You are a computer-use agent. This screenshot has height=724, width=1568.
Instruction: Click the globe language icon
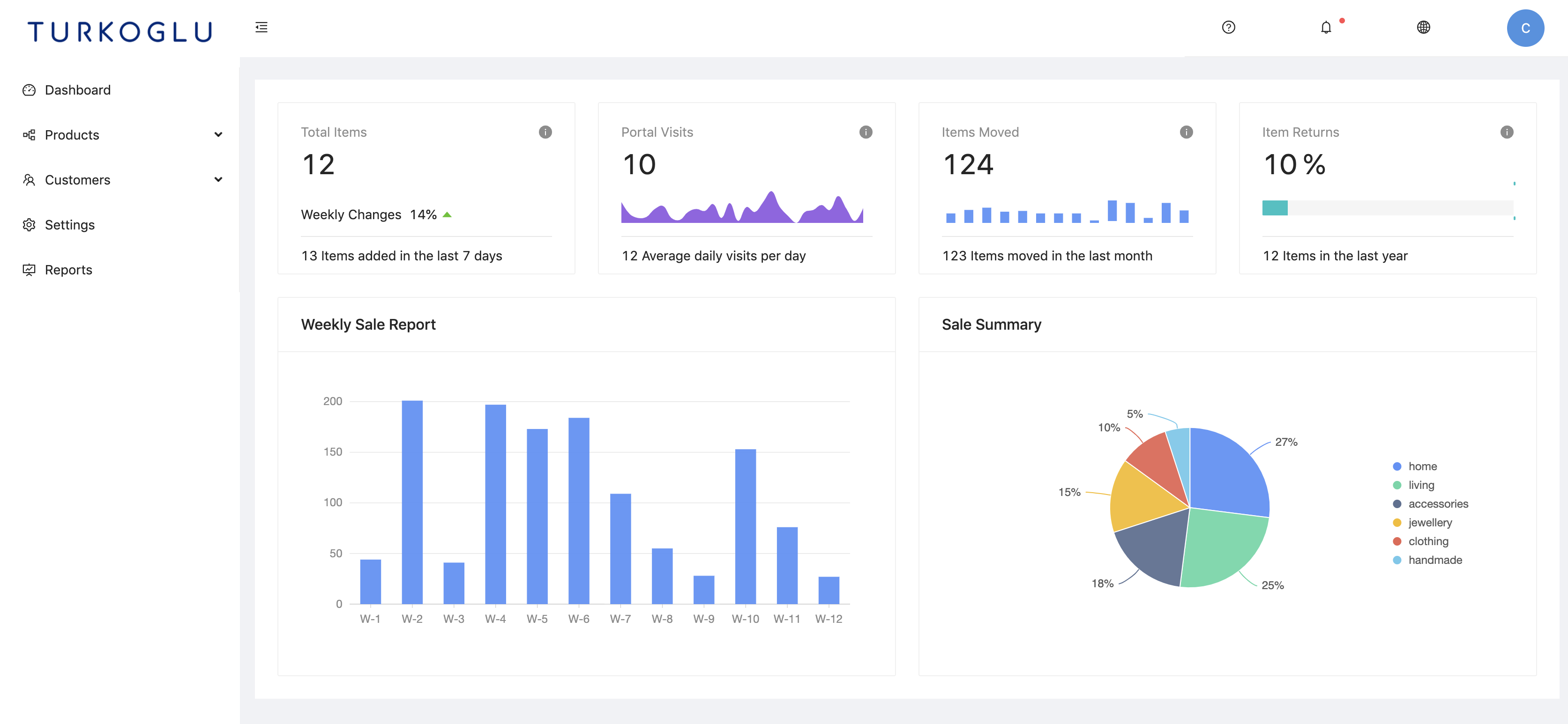1423,27
